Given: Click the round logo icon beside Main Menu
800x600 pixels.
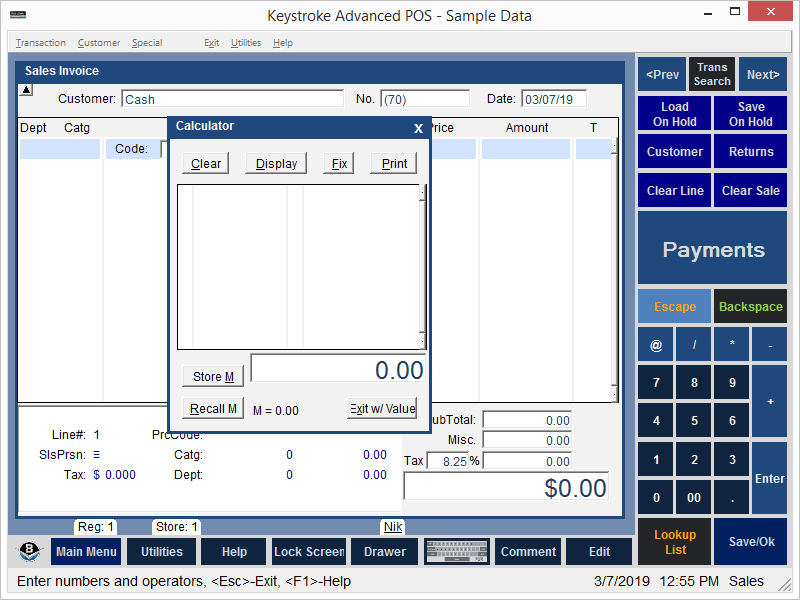Looking at the screenshot, I should point(31,552).
